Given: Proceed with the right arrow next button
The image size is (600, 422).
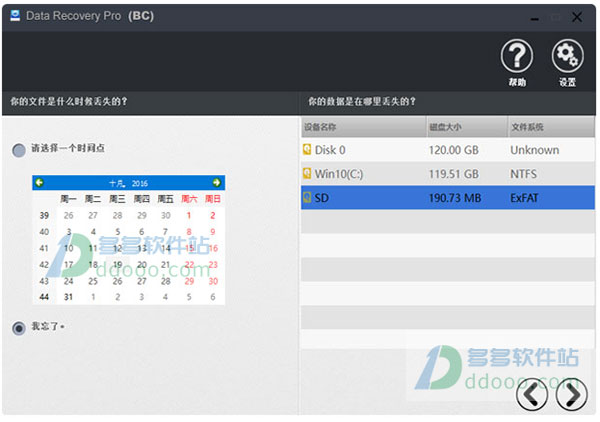Looking at the screenshot, I should [x=571, y=394].
